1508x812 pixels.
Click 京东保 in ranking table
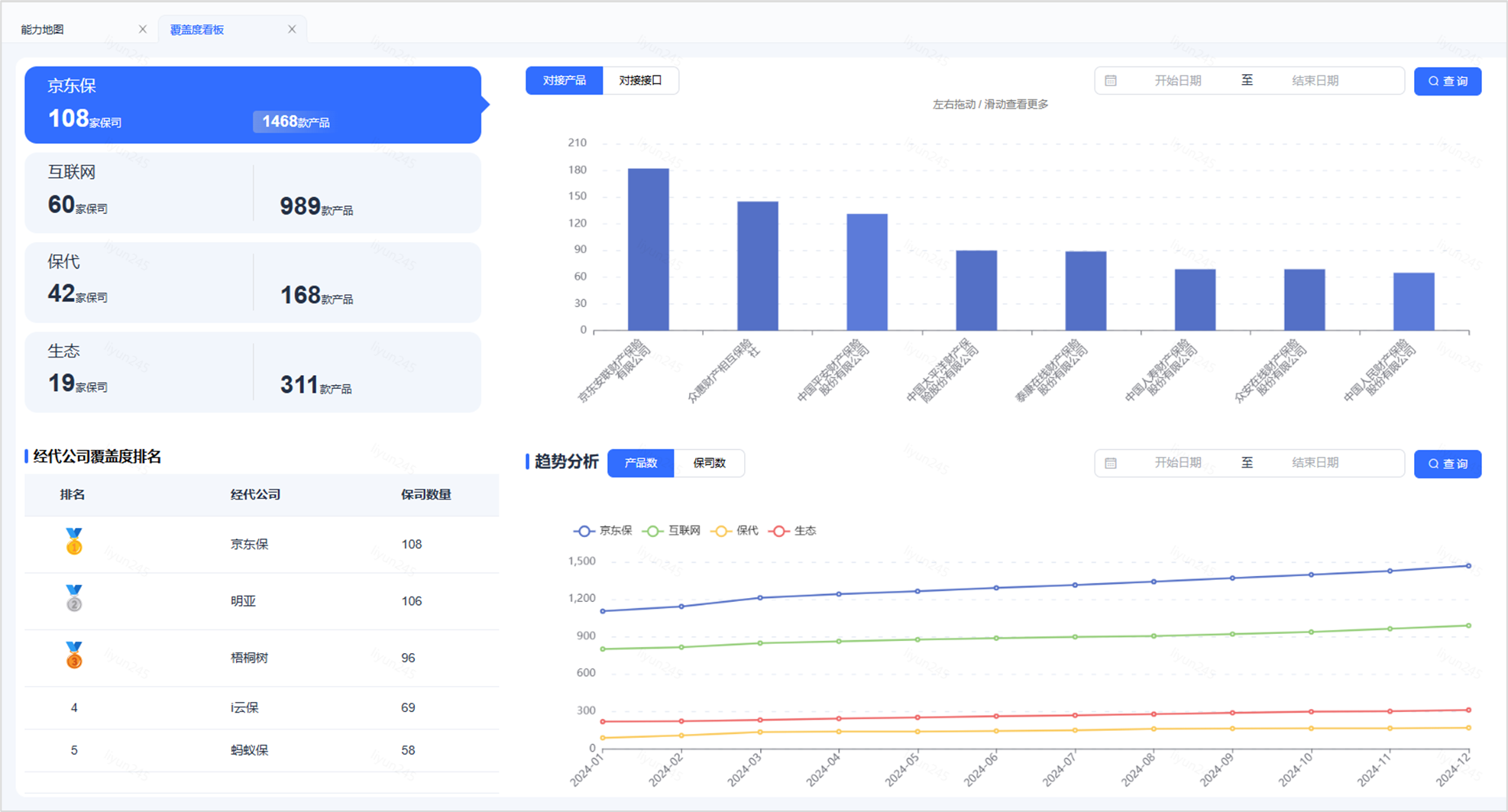[x=250, y=545]
